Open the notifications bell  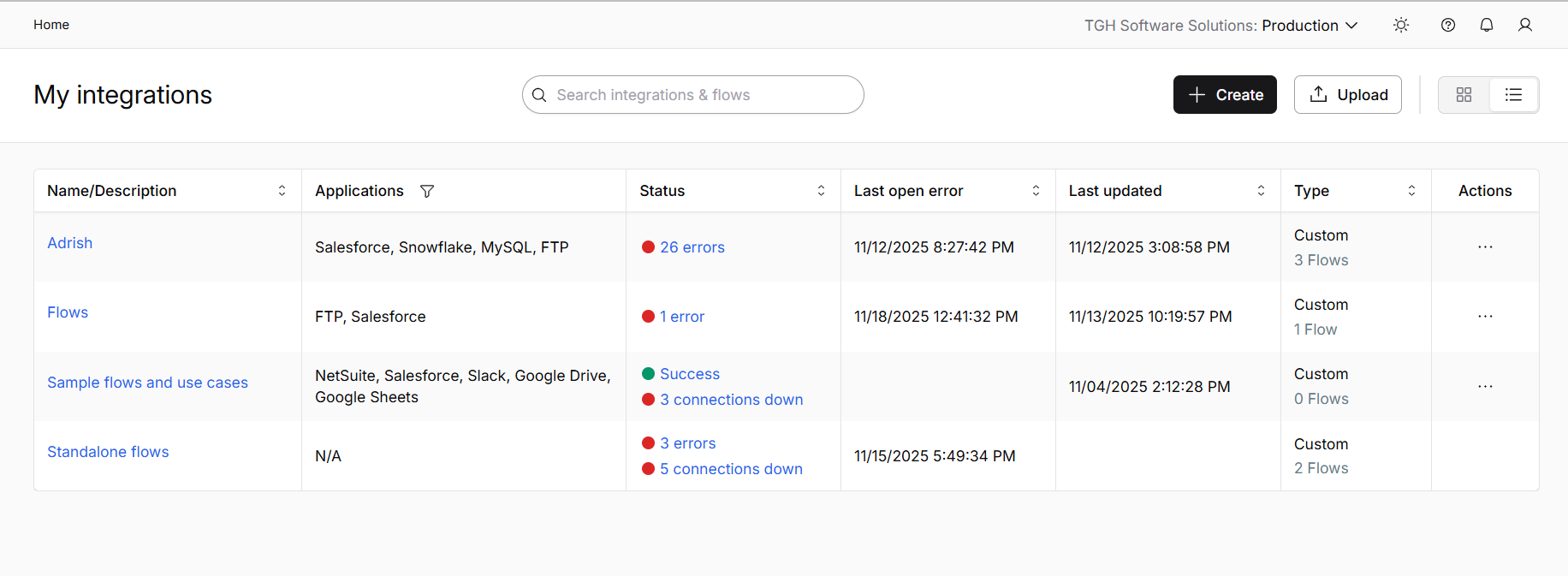1487,25
